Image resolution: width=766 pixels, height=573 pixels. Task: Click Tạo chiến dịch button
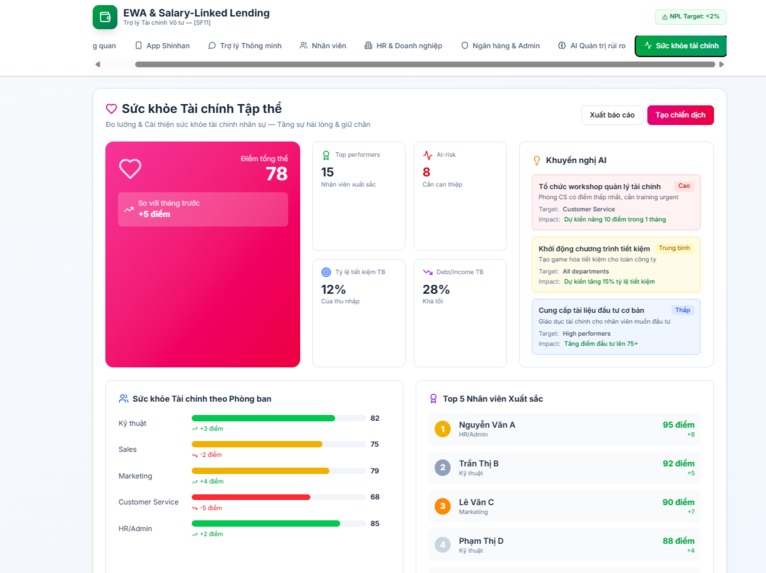[x=680, y=115]
